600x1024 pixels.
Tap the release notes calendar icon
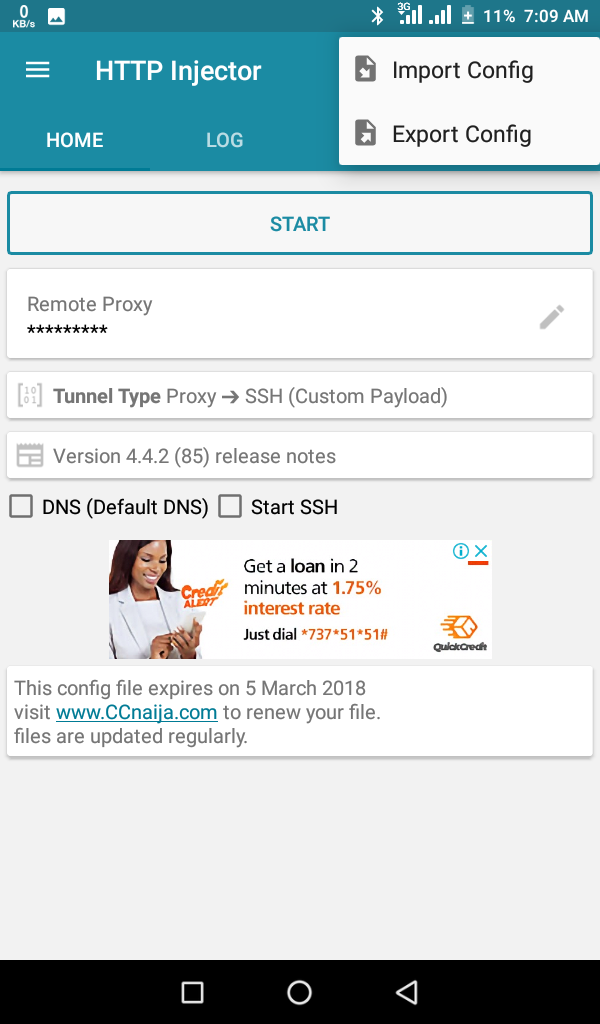click(30, 456)
